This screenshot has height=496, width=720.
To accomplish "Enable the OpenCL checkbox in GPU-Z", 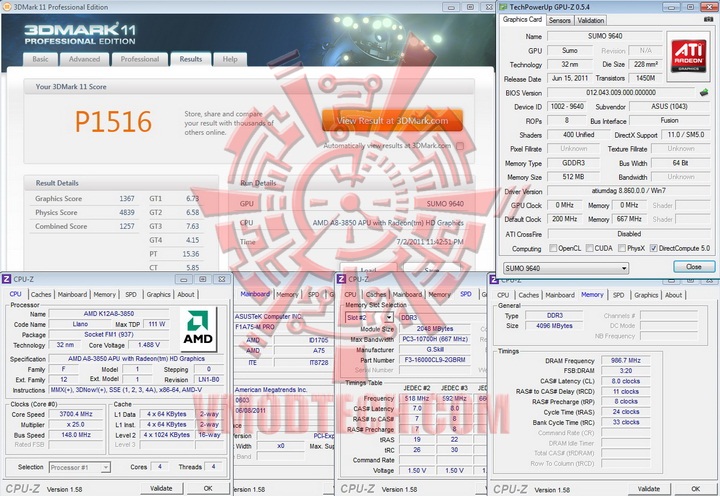I will [x=553, y=248].
